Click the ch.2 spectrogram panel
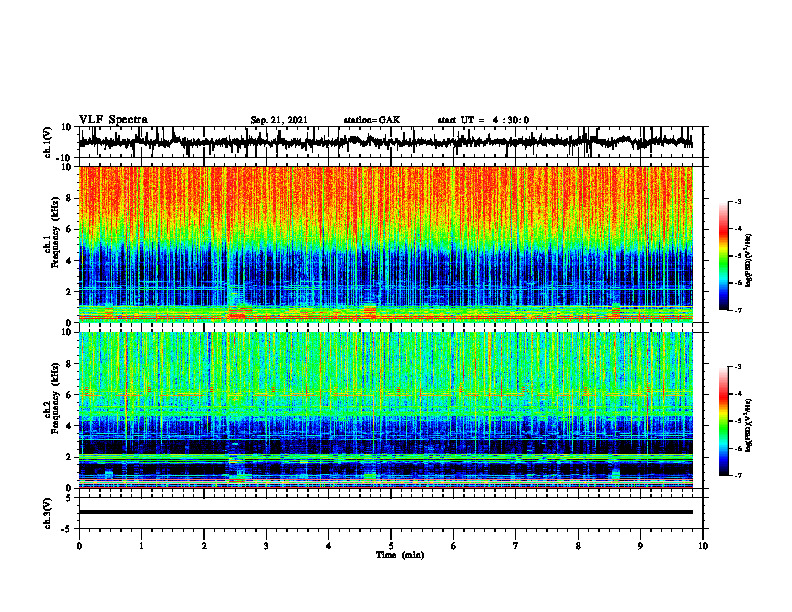792x612 pixels. [386, 410]
